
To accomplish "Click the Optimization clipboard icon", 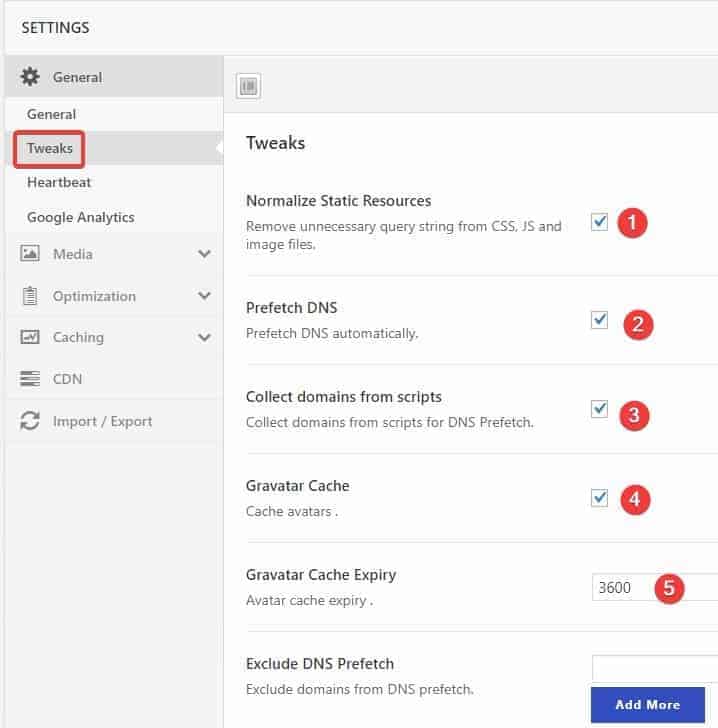I will [30, 296].
